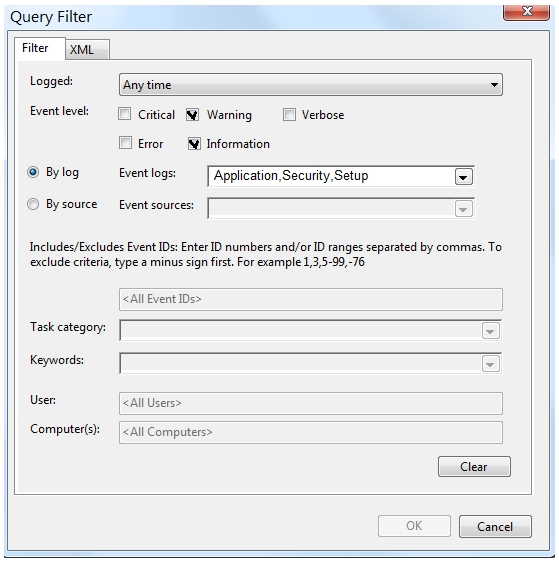Expand the Event logs dropdown arrow

pyautogui.click(x=463, y=177)
